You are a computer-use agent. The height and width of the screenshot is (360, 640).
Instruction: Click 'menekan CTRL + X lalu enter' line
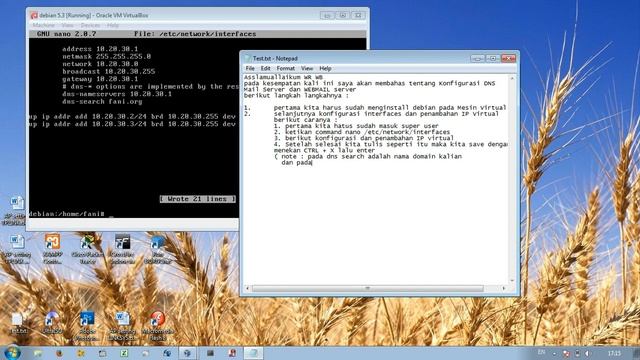point(324,151)
